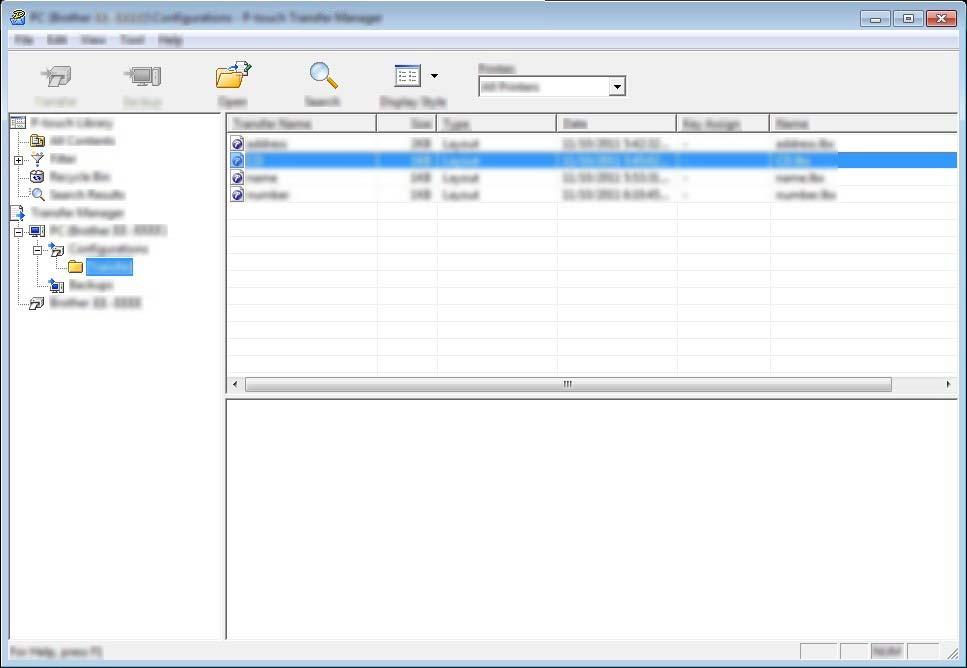The width and height of the screenshot is (967, 668).
Task: Click the Transfer printer toolbar icon
Action: pos(56,76)
